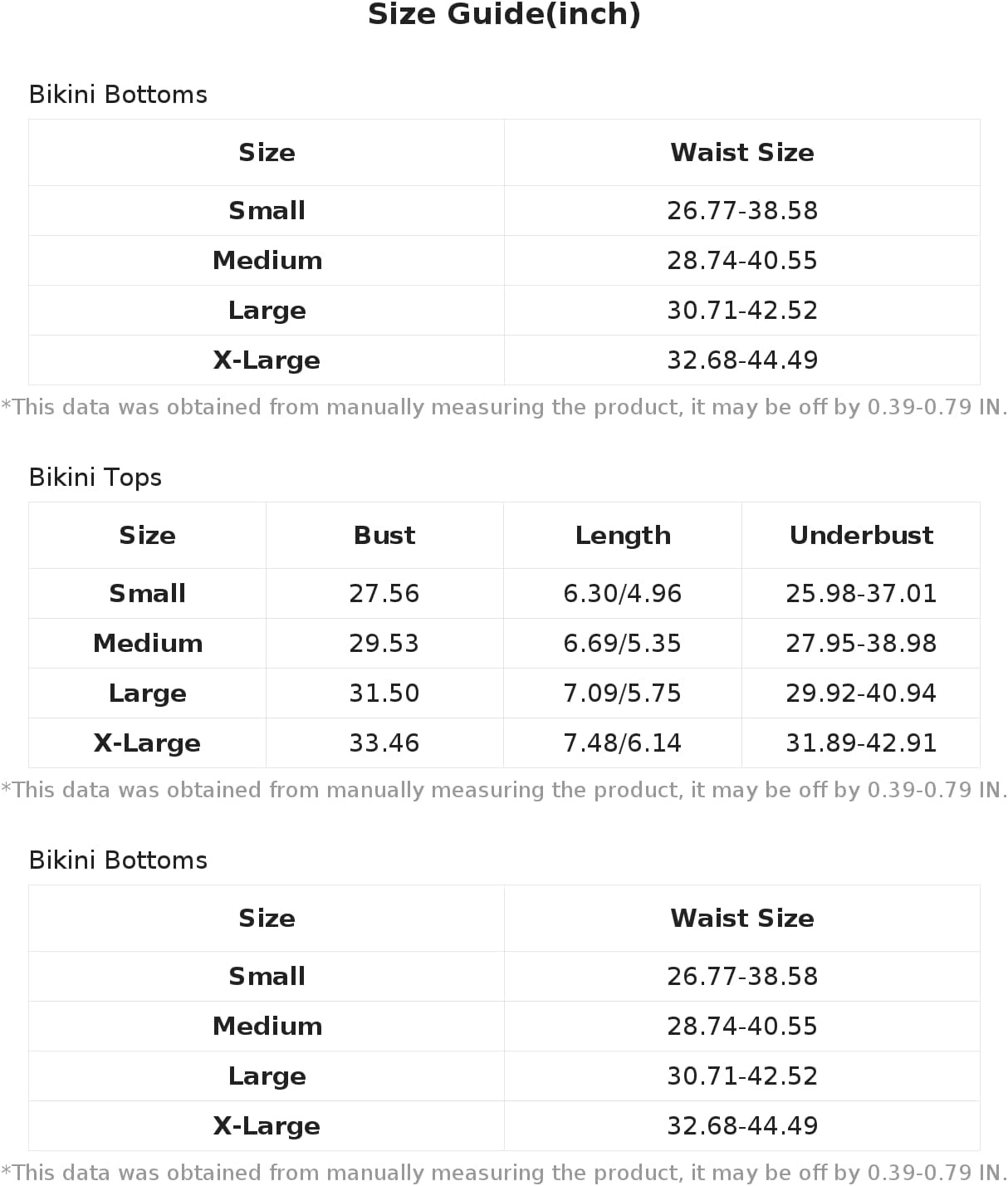This screenshot has width=1008, height=1186.
Task: Click the second Bikini Bottoms heading
Action: (x=118, y=860)
